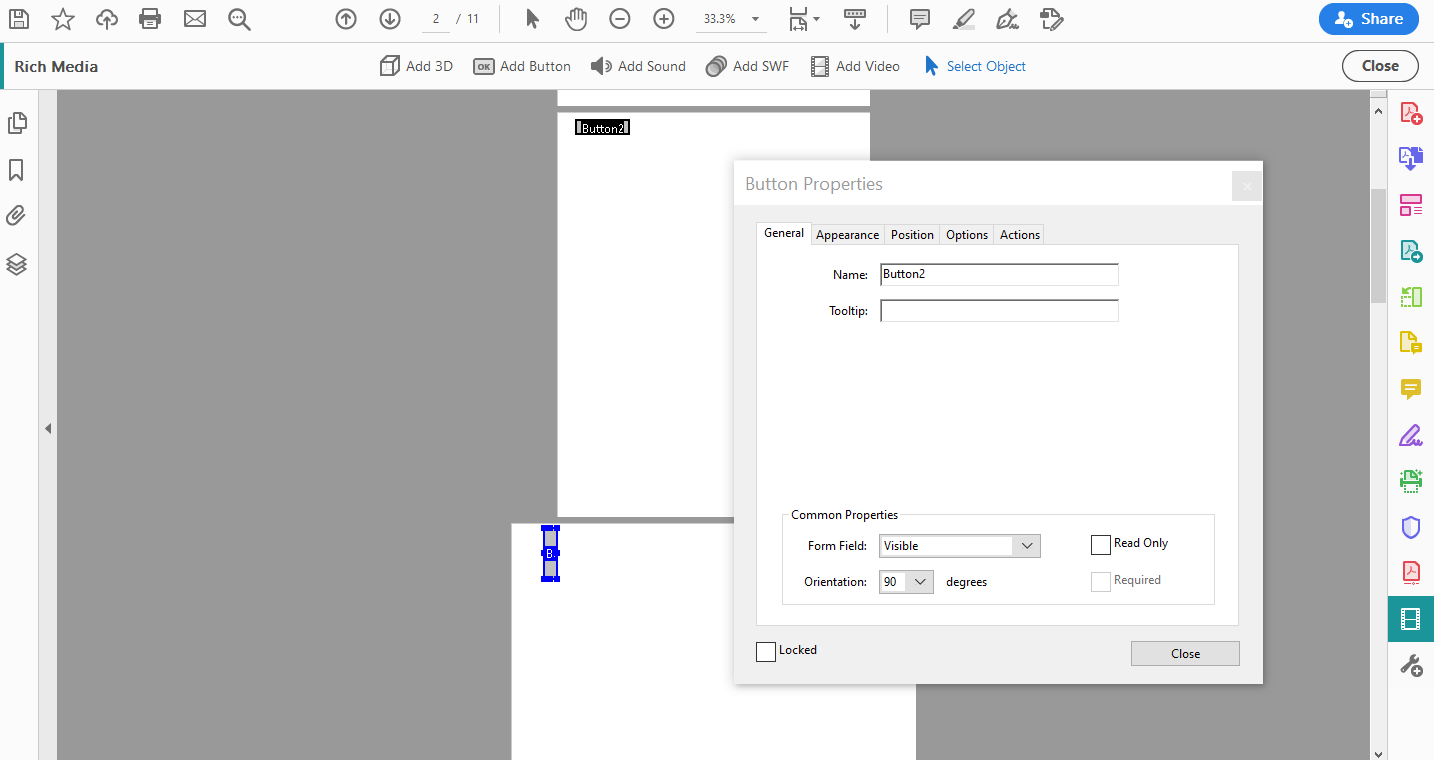Expand the Orientation degrees dropdown
1434x760 pixels.
pos(920,581)
